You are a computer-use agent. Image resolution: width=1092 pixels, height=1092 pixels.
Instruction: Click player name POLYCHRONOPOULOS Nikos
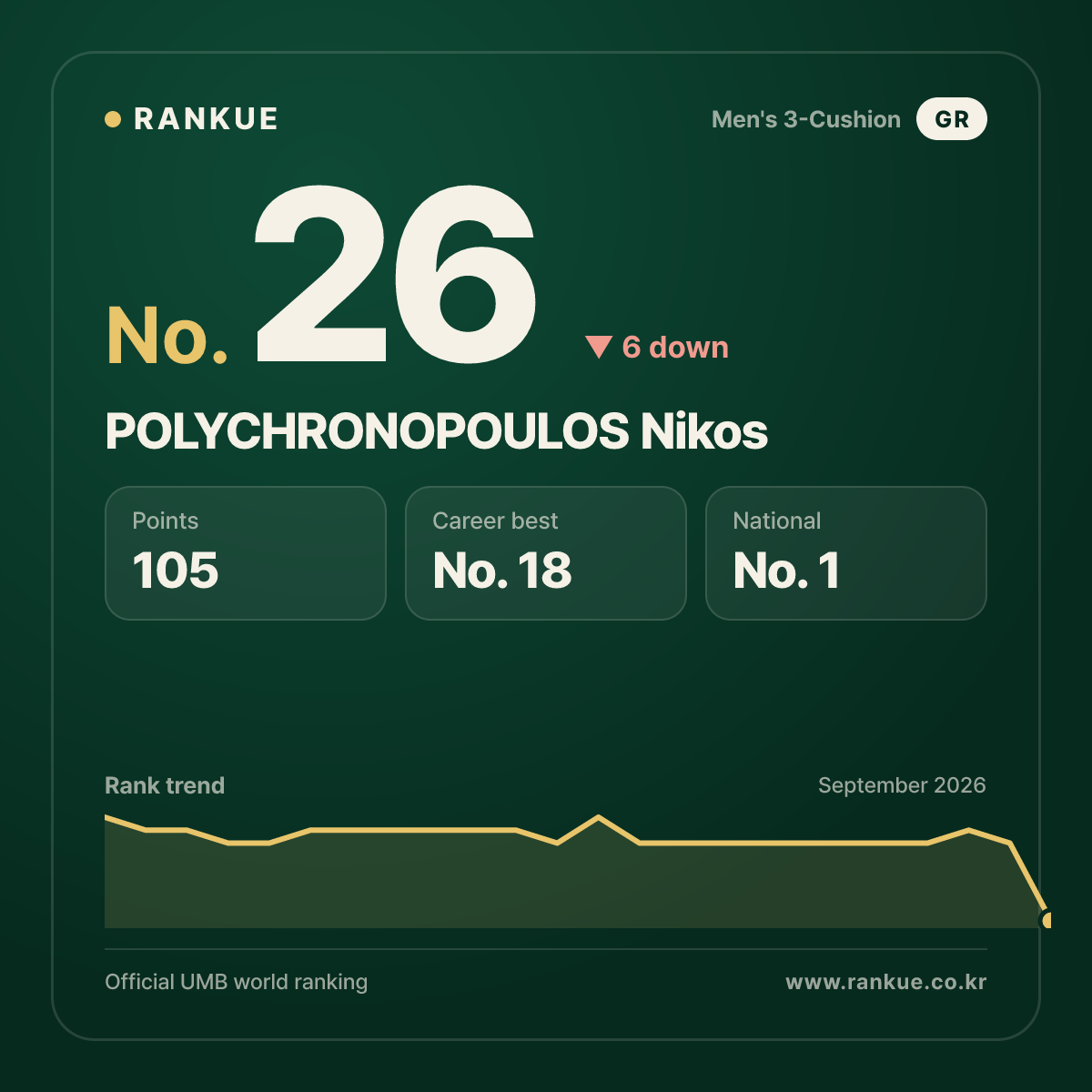(x=437, y=431)
